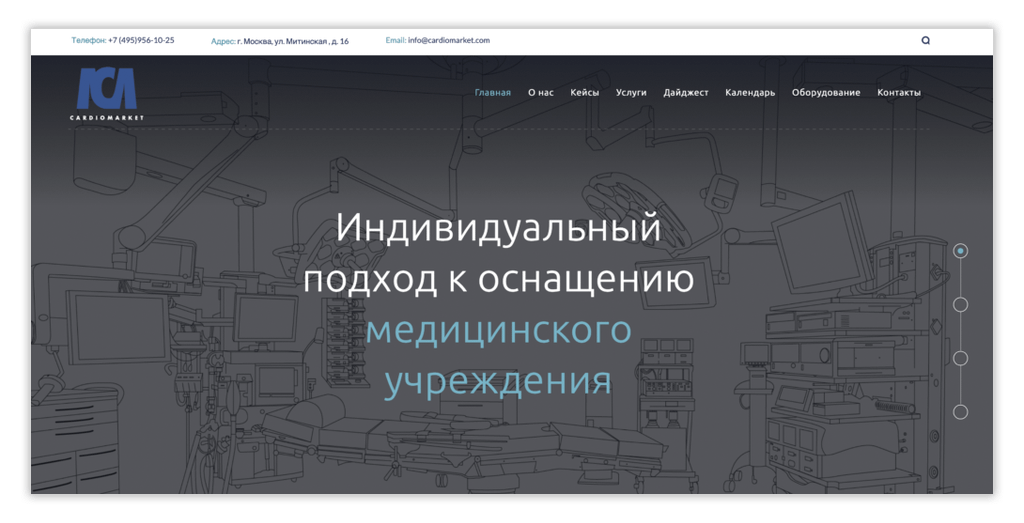Jump to the fourth slide dot
Screen dimensions: 1024x523
(x=960, y=412)
